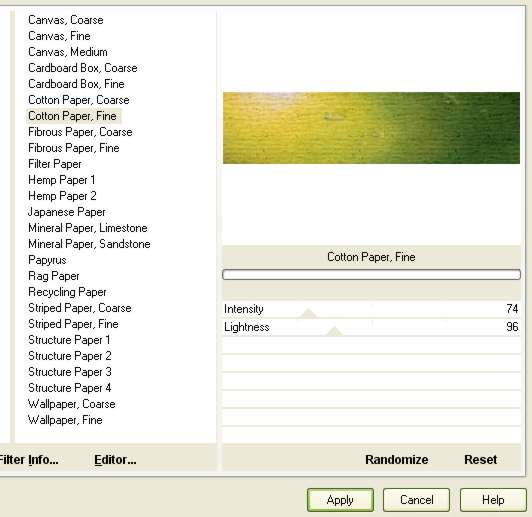Viewport: 532px width, 517px height.
Task: Reset the filter parameters
Action: (480, 460)
